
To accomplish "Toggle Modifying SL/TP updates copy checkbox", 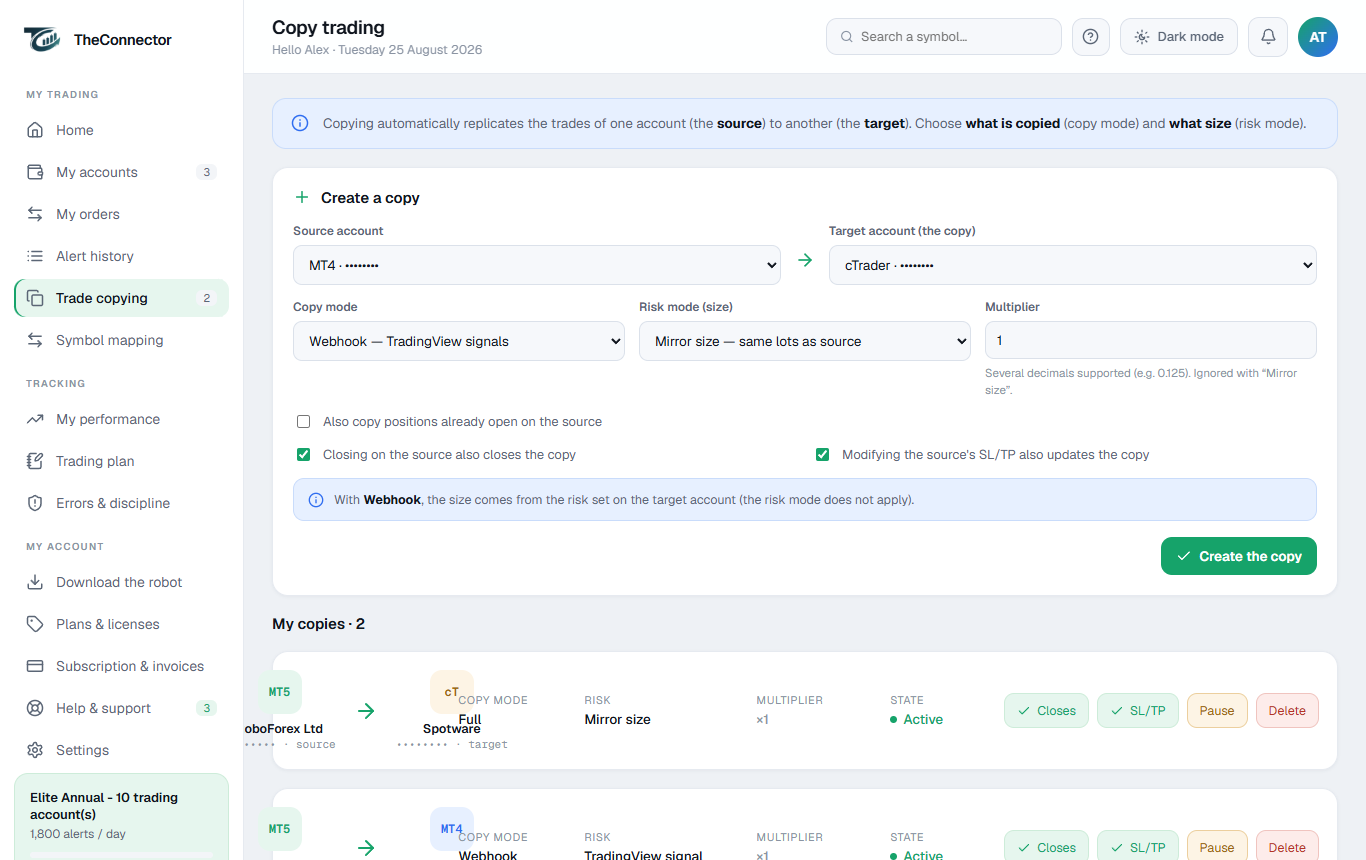I will click(x=823, y=455).
